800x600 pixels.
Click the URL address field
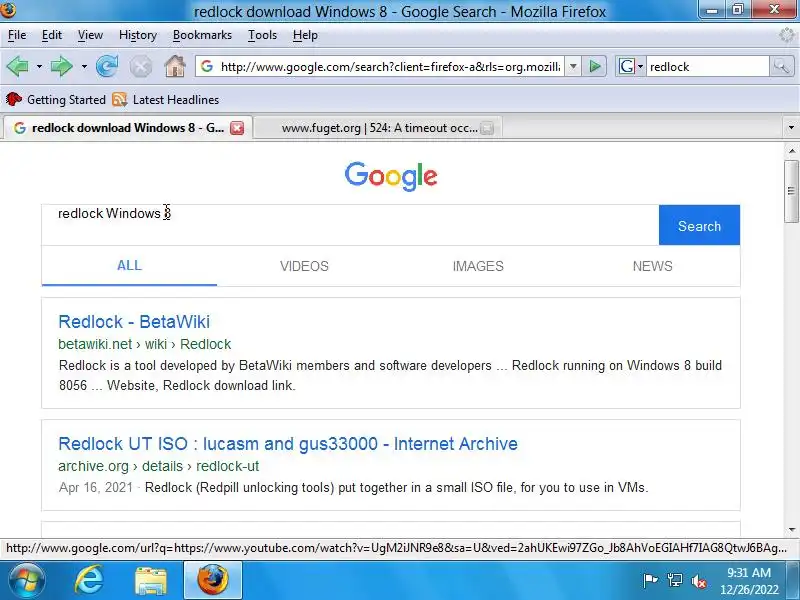click(390, 66)
